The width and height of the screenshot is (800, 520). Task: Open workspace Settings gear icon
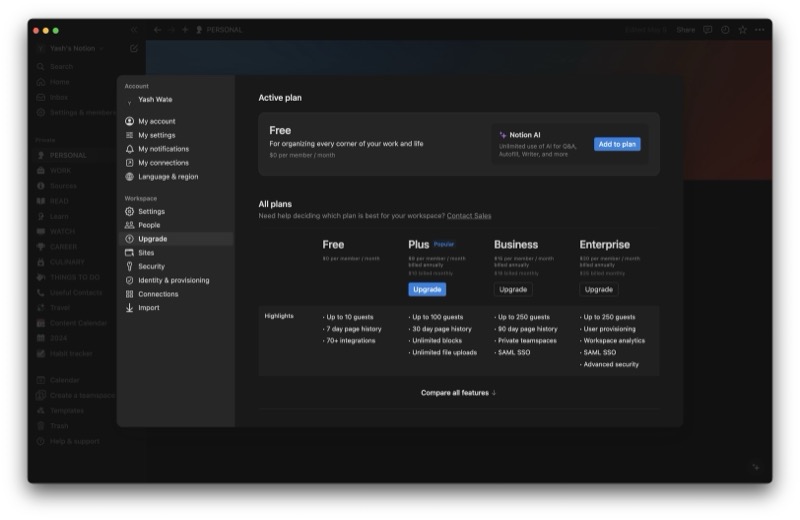(x=130, y=211)
